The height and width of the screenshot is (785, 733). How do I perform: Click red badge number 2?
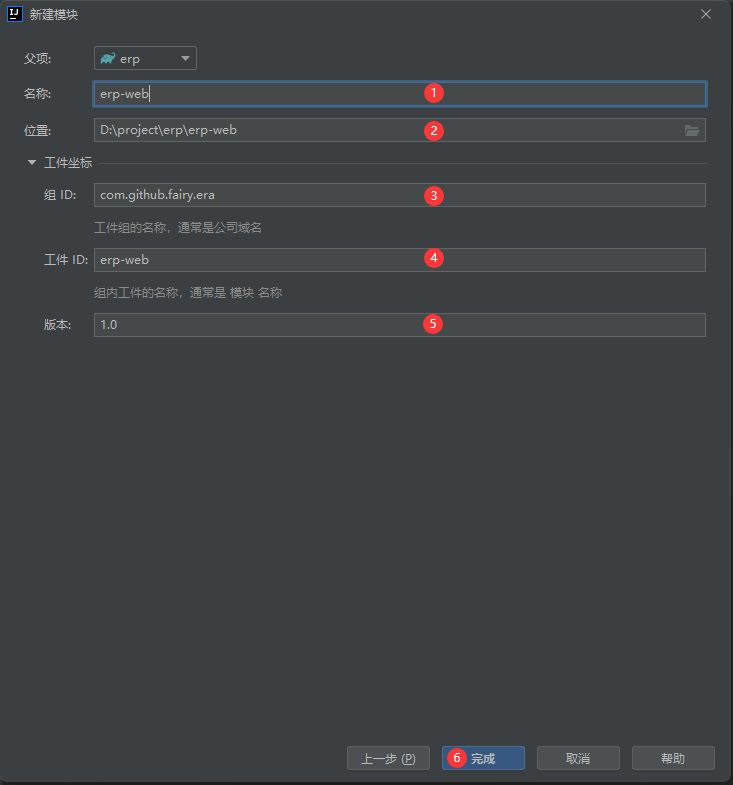point(433,130)
